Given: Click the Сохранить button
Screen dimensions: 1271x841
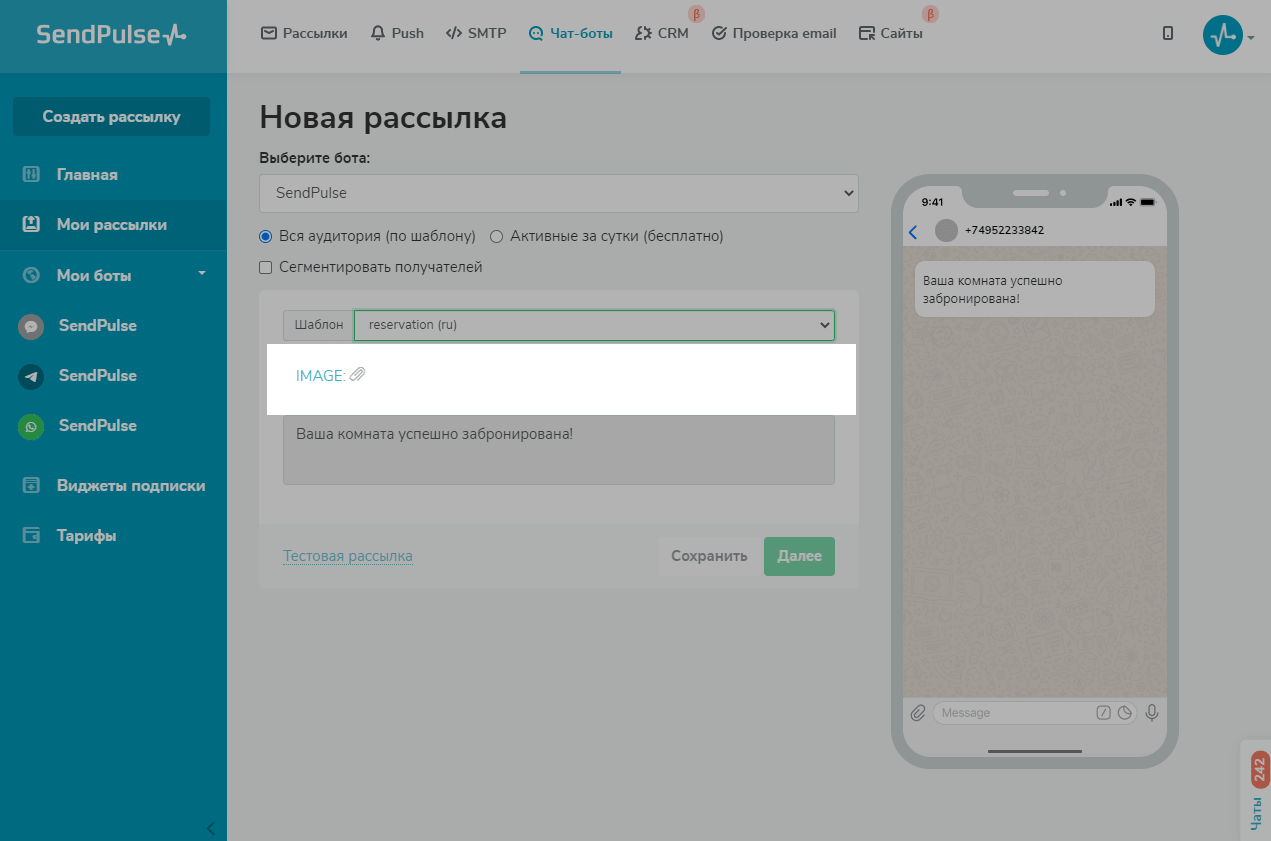Looking at the screenshot, I should [x=709, y=556].
